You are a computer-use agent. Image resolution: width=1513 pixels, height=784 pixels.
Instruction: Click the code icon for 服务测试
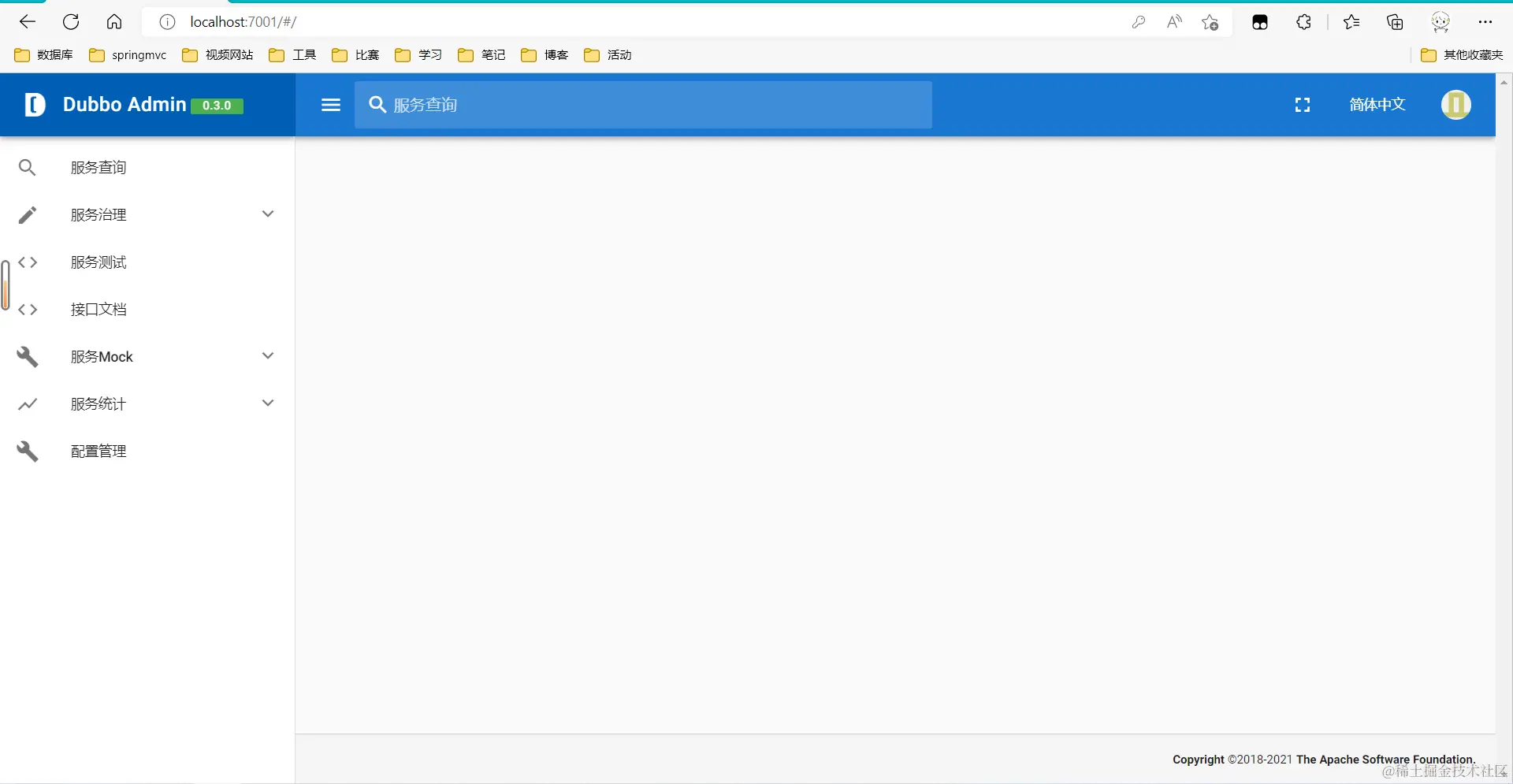28,262
